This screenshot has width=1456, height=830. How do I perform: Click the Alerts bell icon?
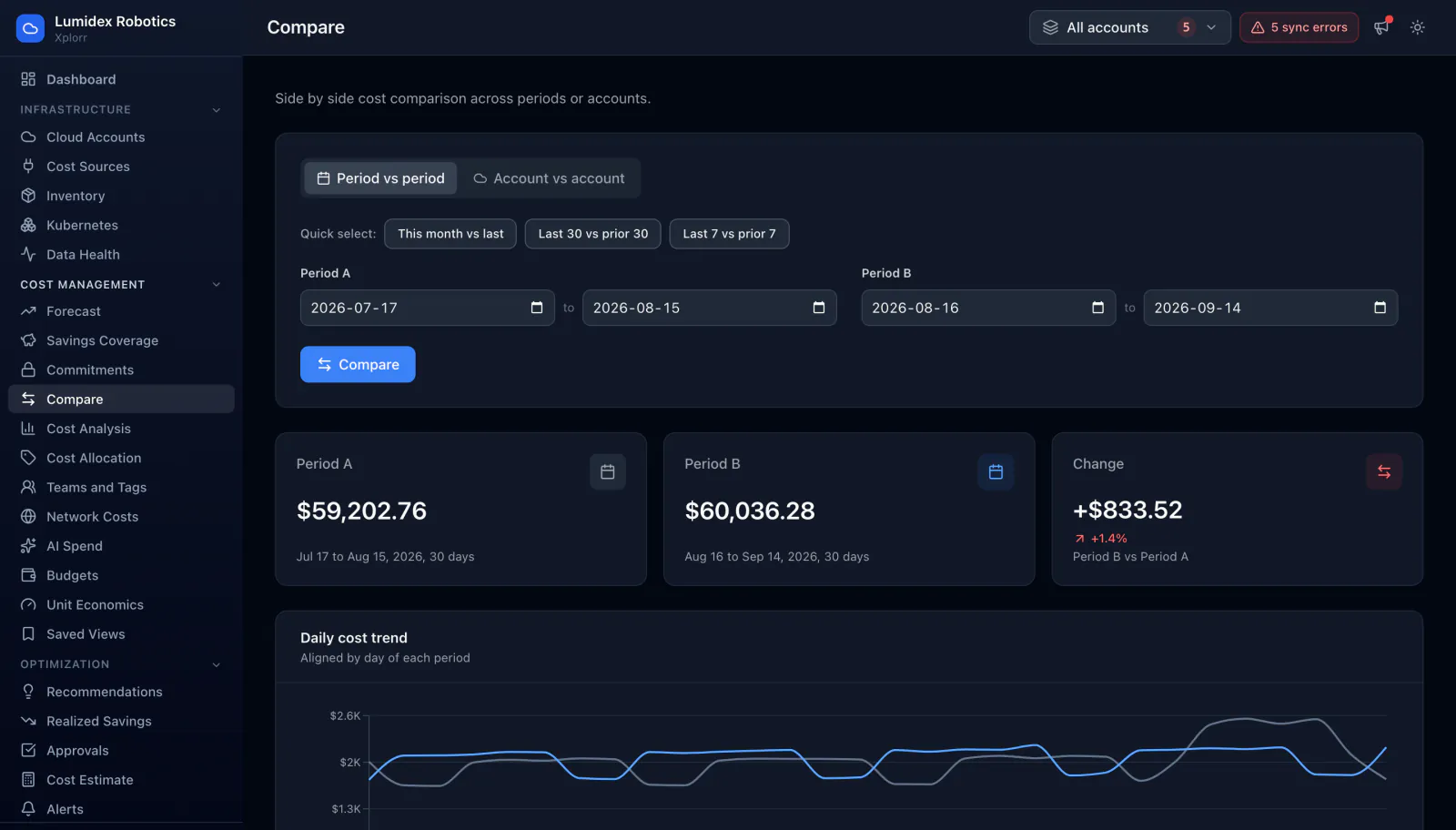click(x=28, y=809)
